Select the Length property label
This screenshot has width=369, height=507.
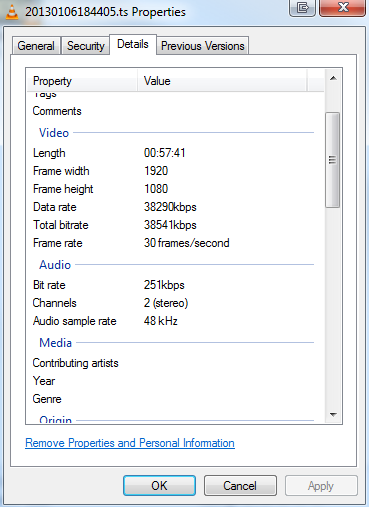49,153
